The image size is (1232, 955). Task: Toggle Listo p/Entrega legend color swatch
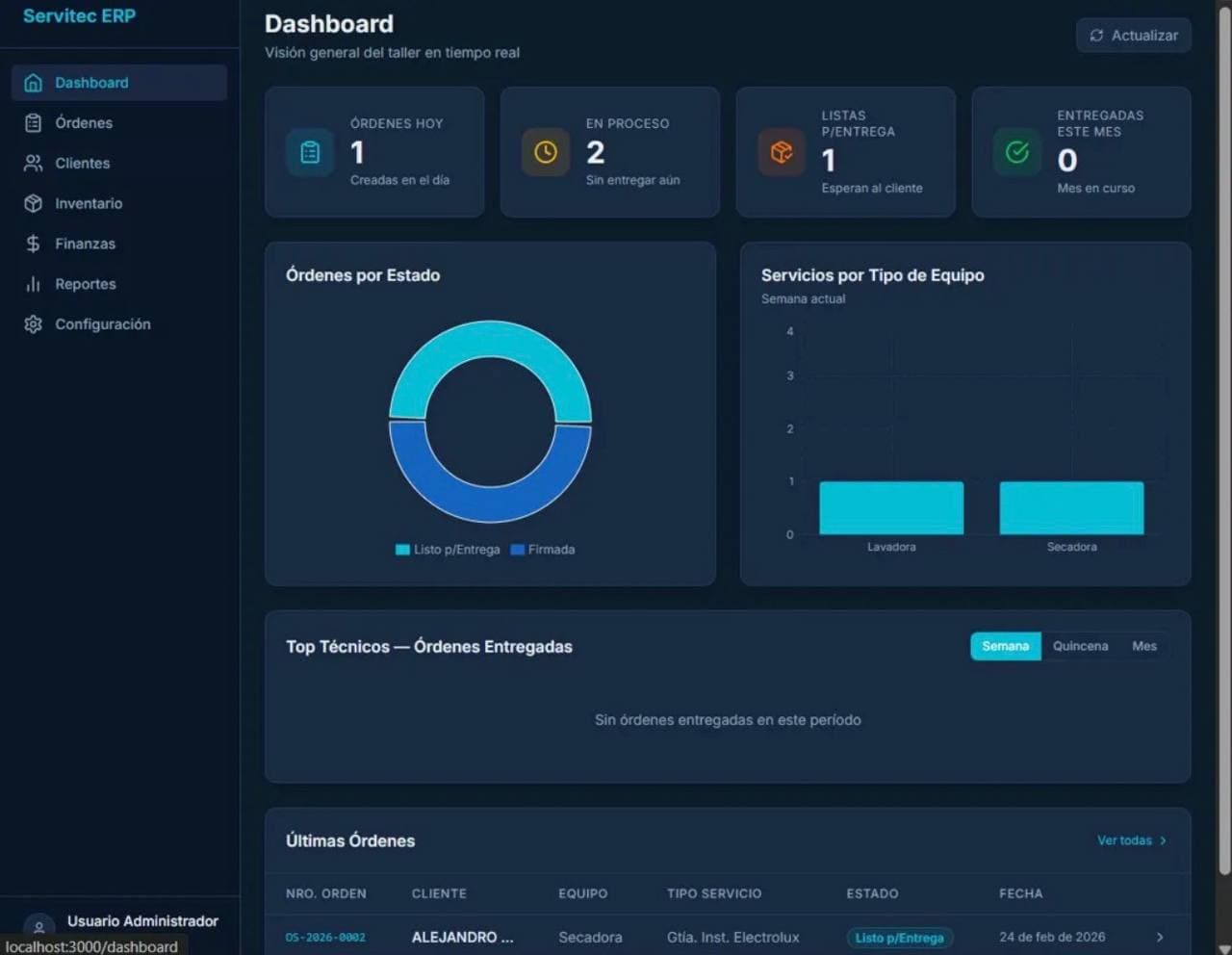tap(402, 550)
